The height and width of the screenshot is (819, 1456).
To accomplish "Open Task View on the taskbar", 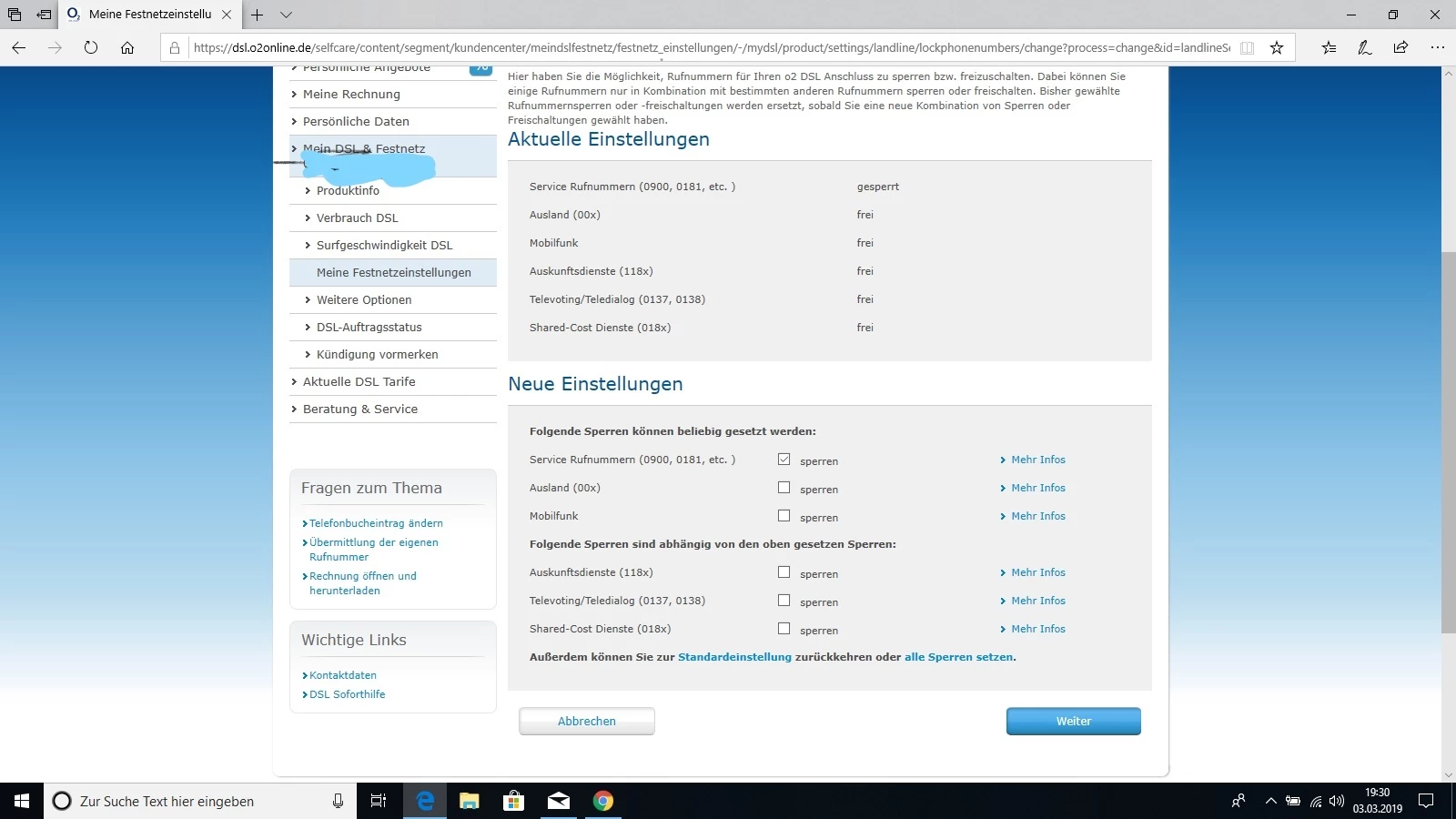I will 379,801.
